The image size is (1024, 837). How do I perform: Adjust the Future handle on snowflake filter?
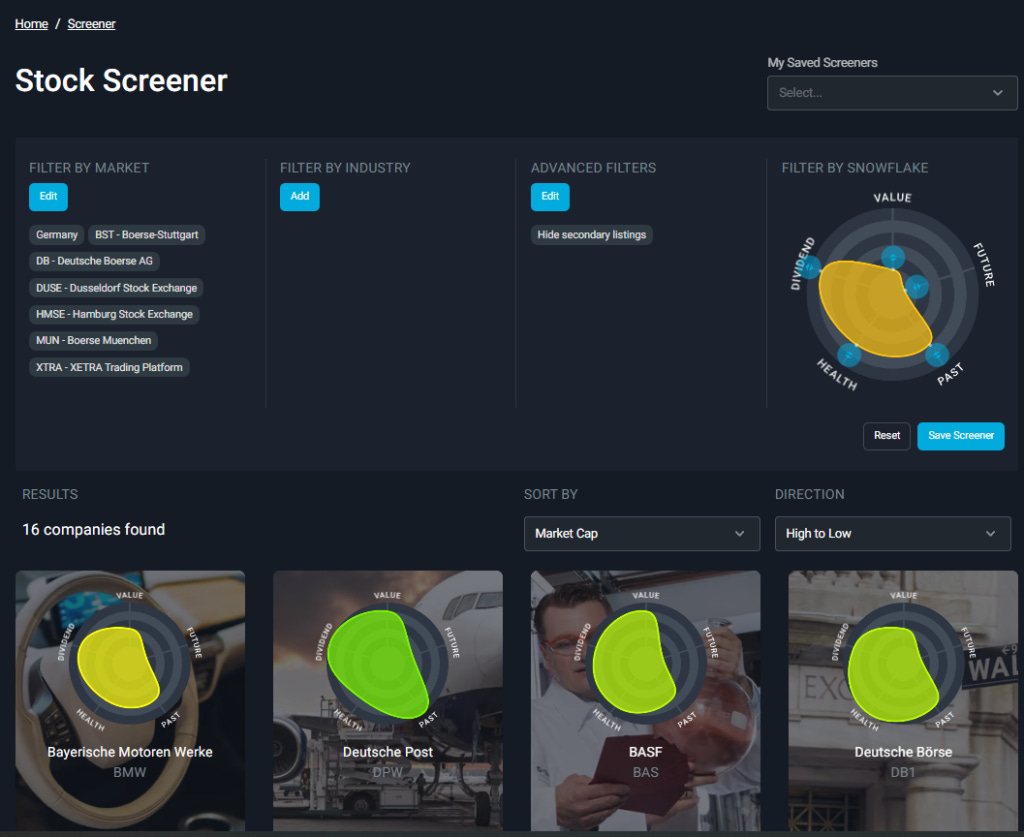pyautogui.click(x=917, y=287)
